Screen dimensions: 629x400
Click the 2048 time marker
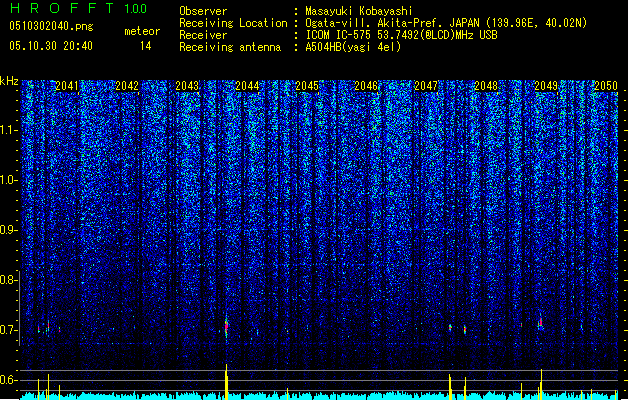486,86
